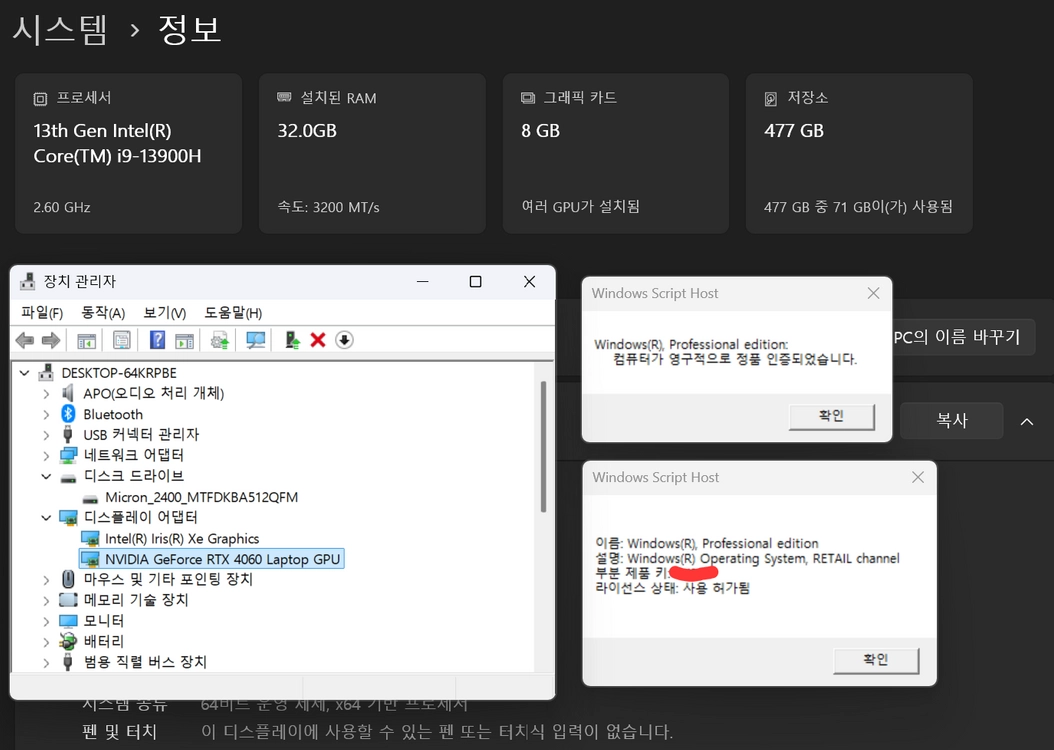Open the 보기(V) menu
Screen dimensions: 1054x750
165,312
